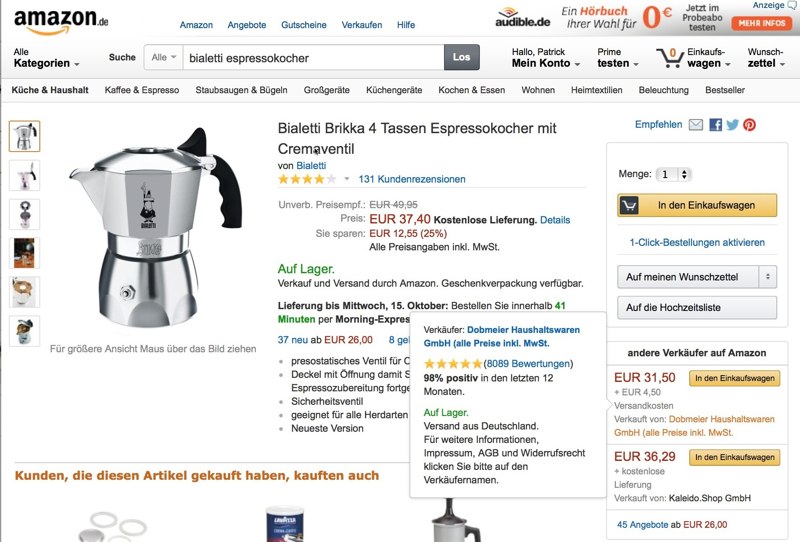Expand the Wunschzettel list arrow

(767, 277)
